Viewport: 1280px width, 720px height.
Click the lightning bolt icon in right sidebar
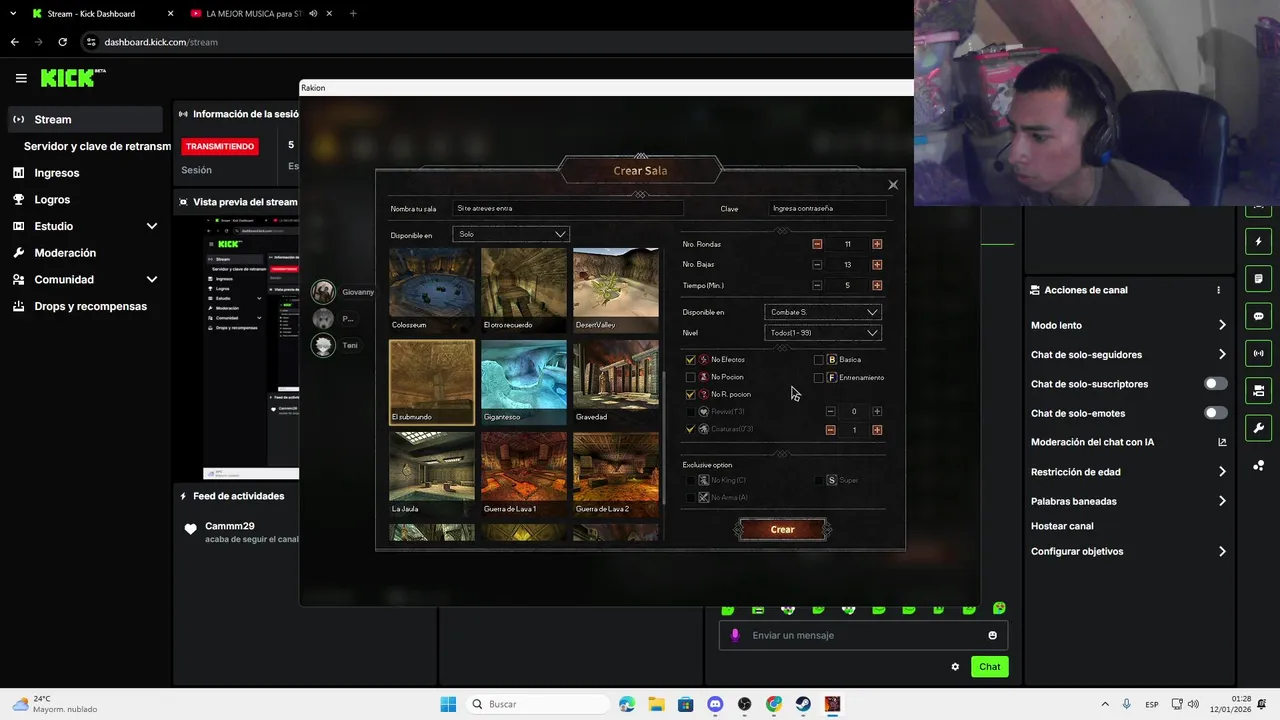coord(1258,242)
